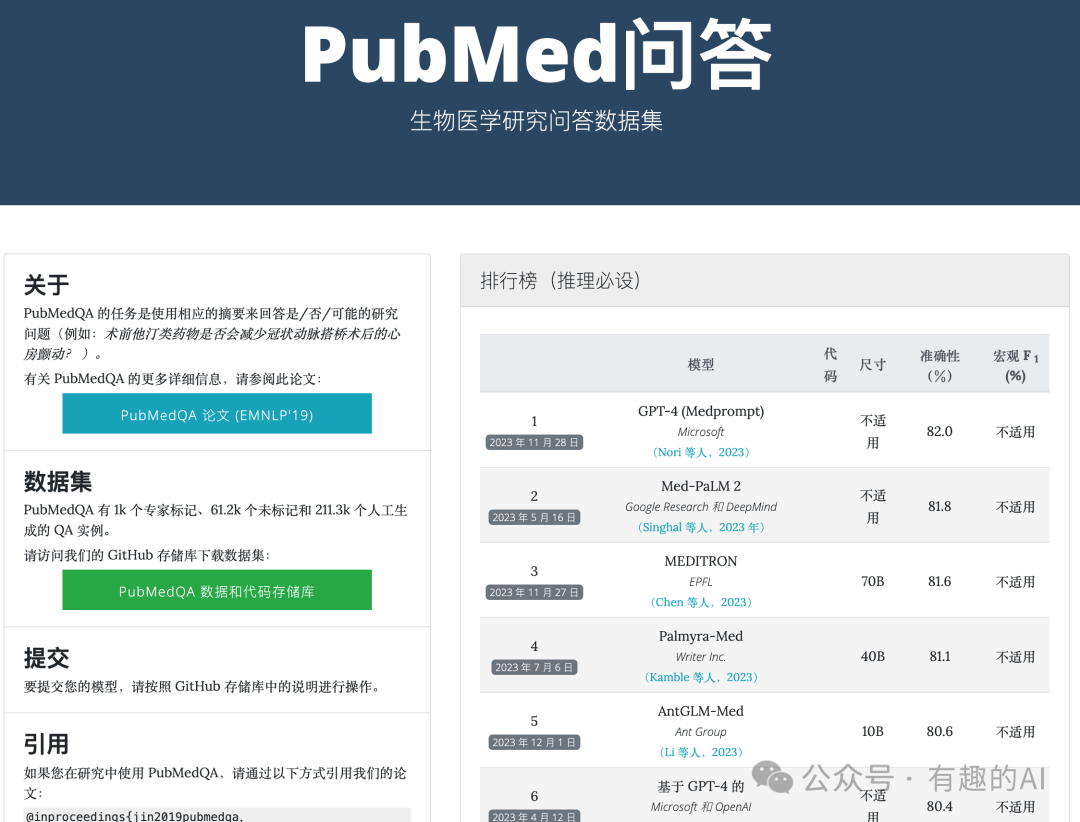The height and width of the screenshot is (822, 1080).
Task: Click the accuracy value 82.0
Action: click(x=939, y=431)
